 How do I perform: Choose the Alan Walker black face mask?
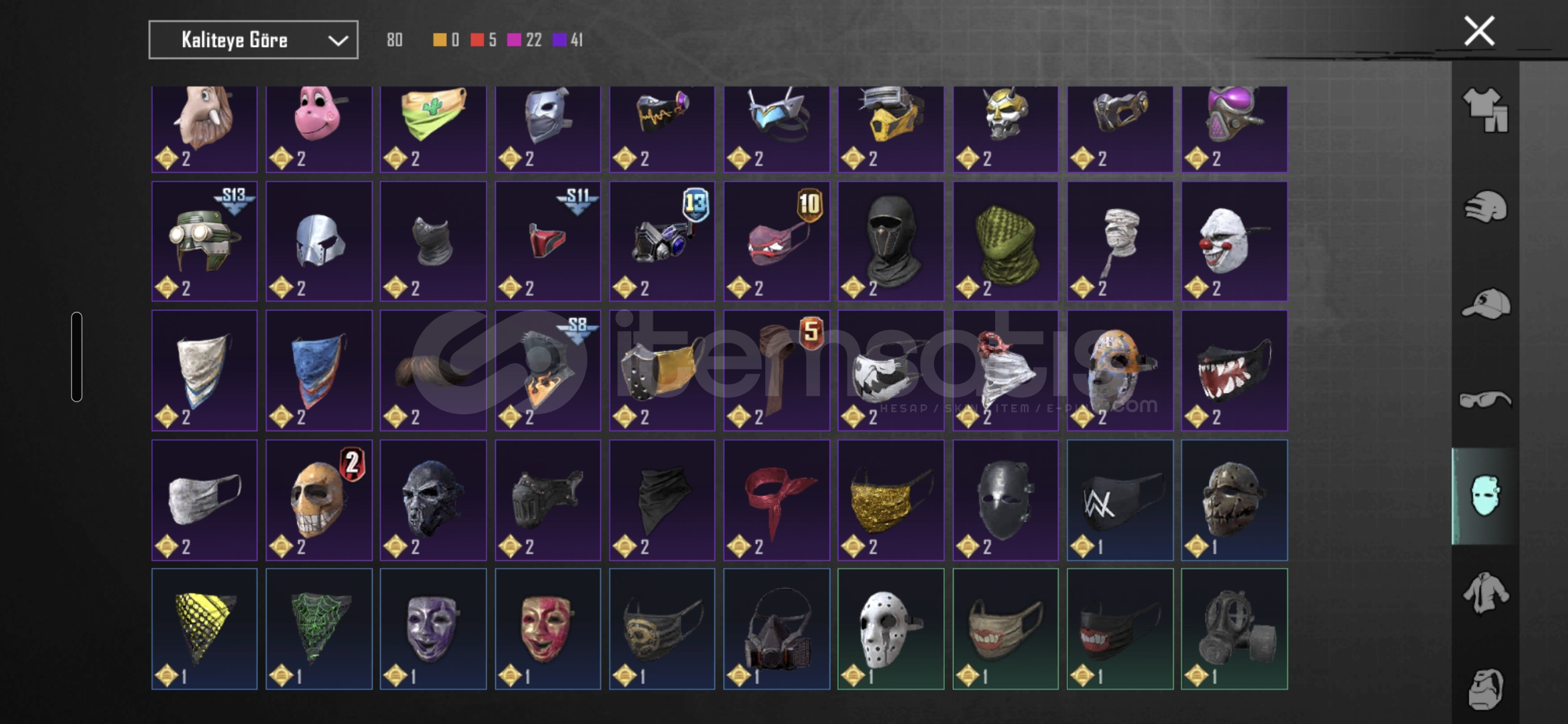click(1120, 500)
